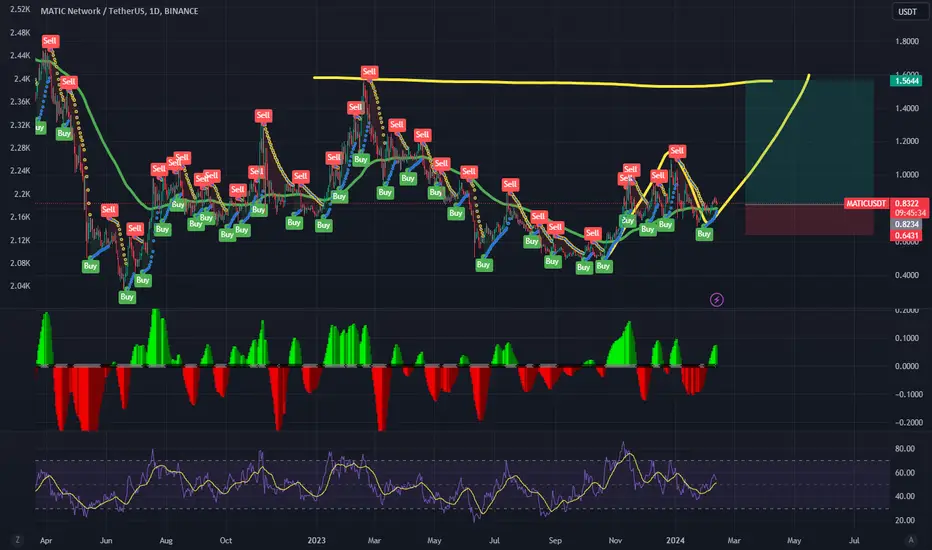Click the red 0.6431 stop price label
The width and height of the screenshot is (932, 550).
tap(906, 235)
